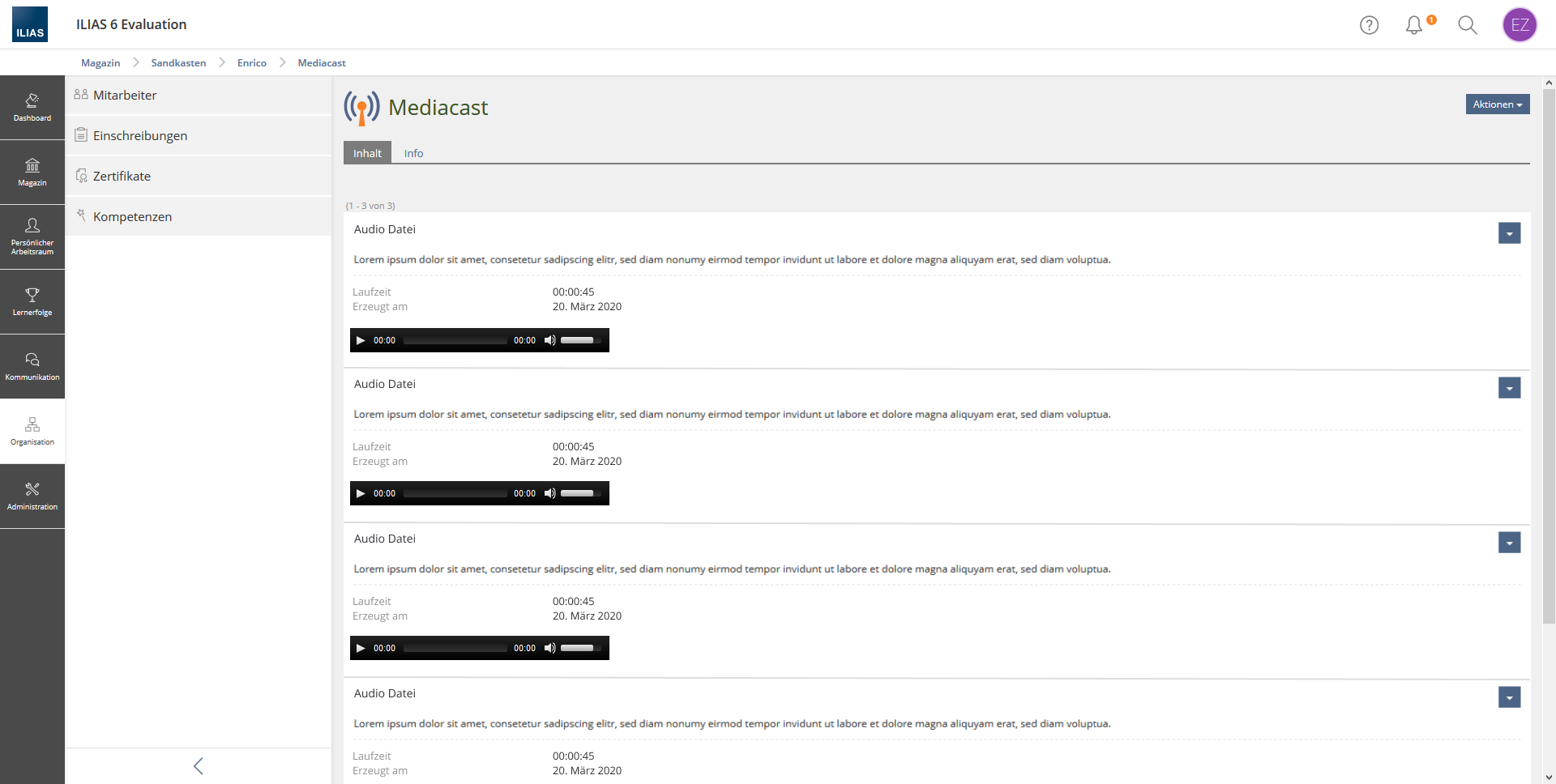Switch to the Info tab

[x=413, y=153]
